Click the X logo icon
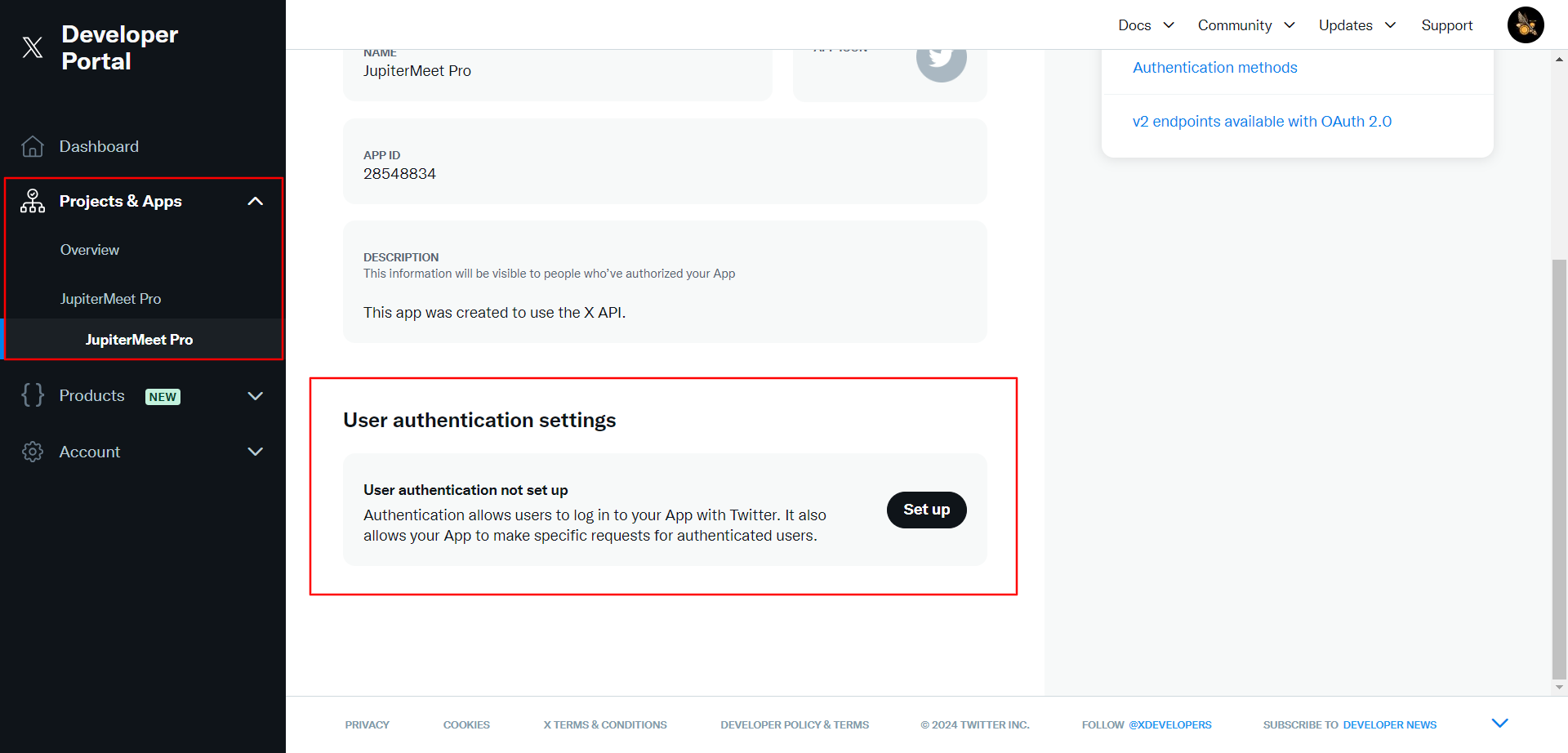1568x753 pixels. tap(33, 47)
